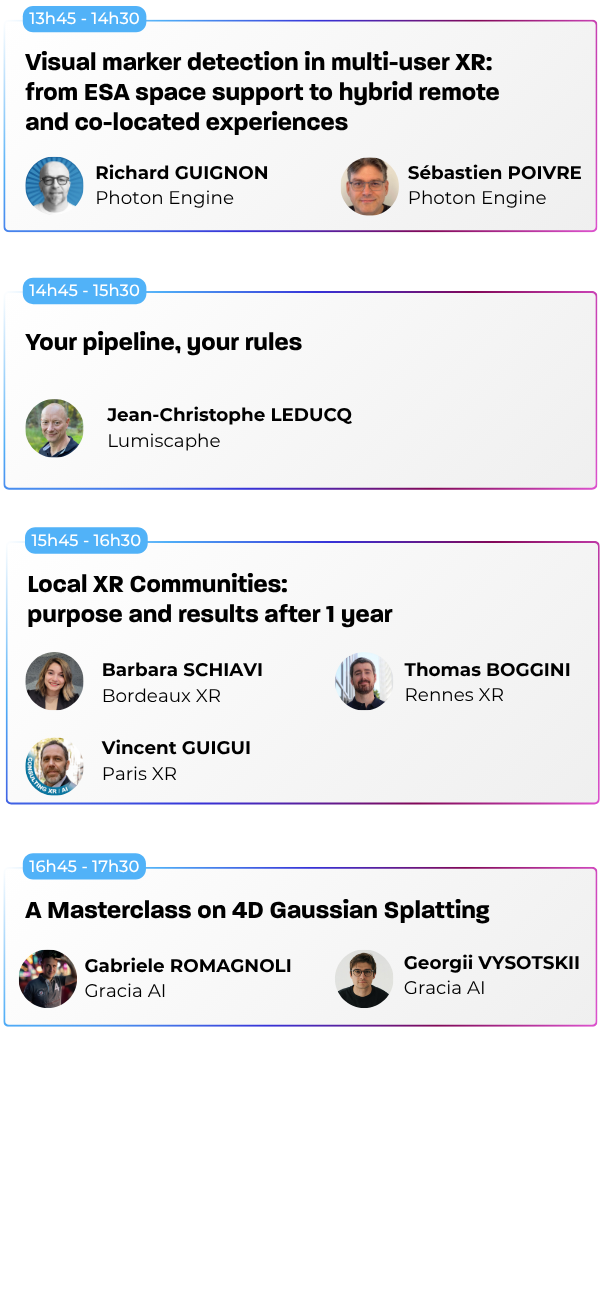
Task: Open the 'Your pipeline, your rules' session
Action: point(163,342)
